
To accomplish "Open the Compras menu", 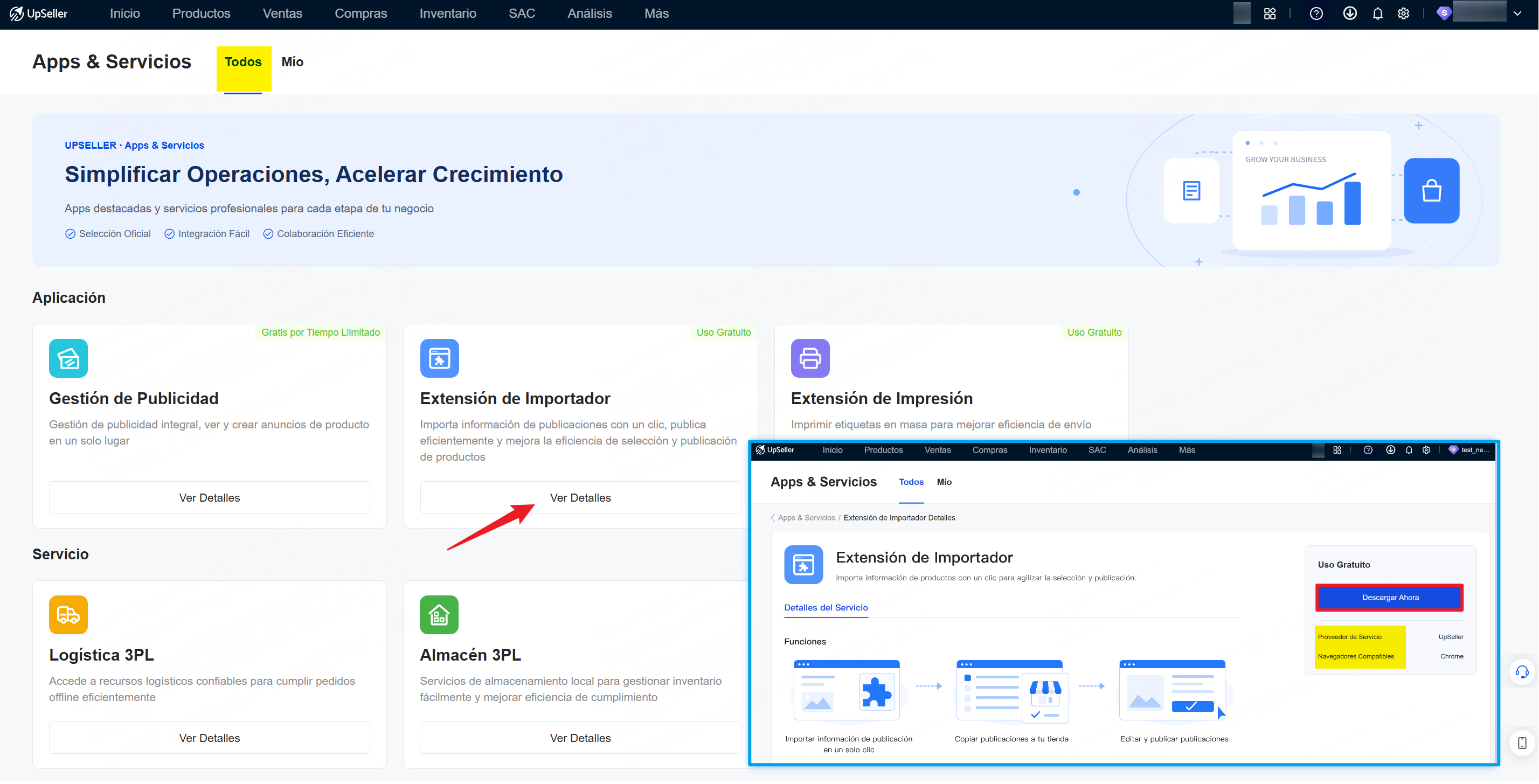I will tap(361, 14).
